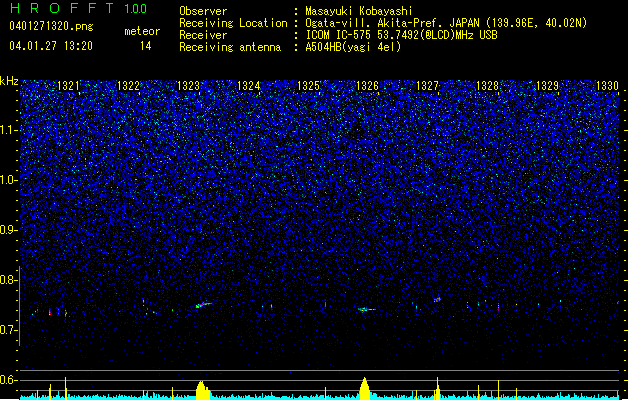Click the meteor count value 14

pos(146,46)
